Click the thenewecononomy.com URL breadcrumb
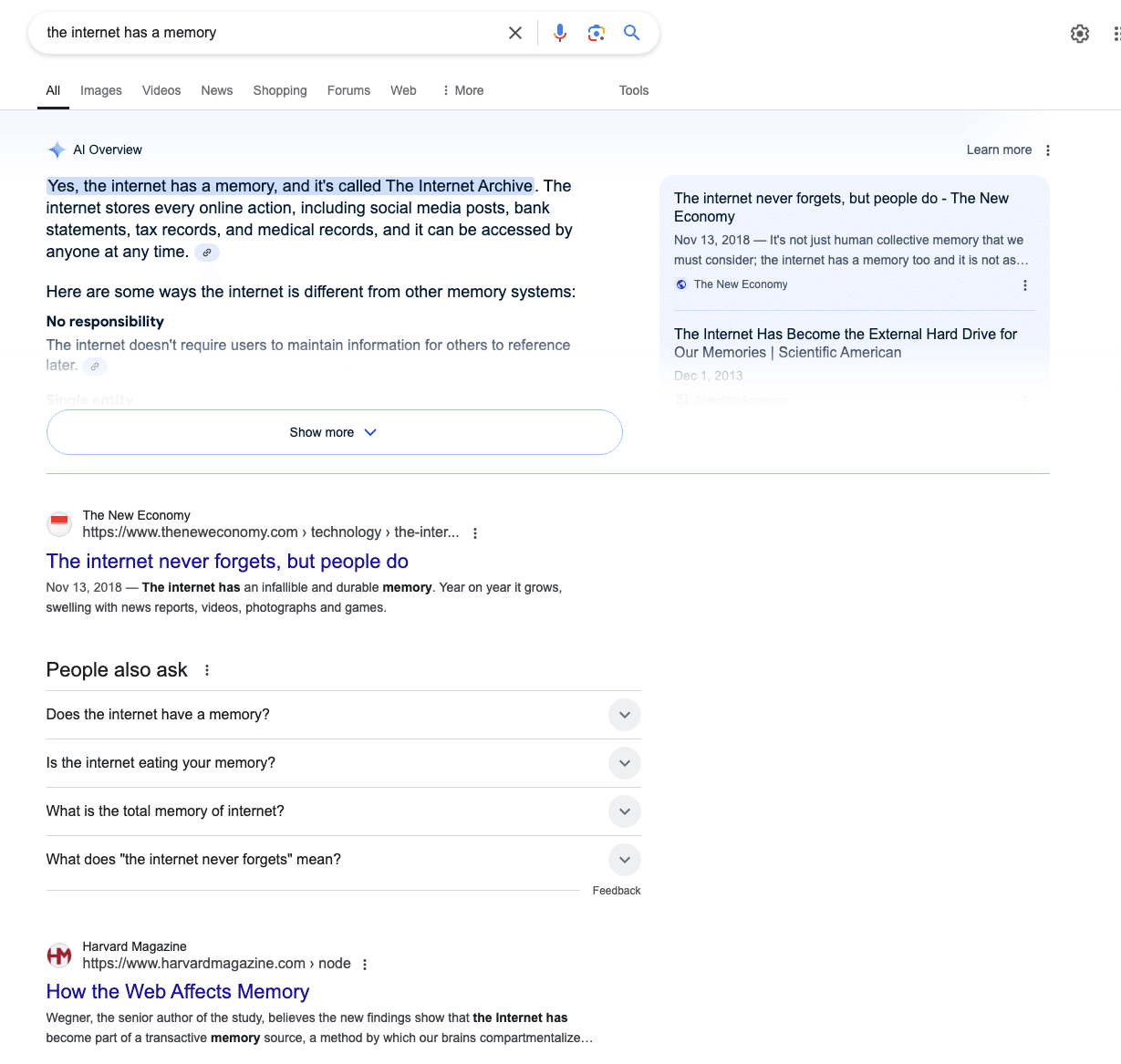1121x1064 pixels. click(271, 532)
